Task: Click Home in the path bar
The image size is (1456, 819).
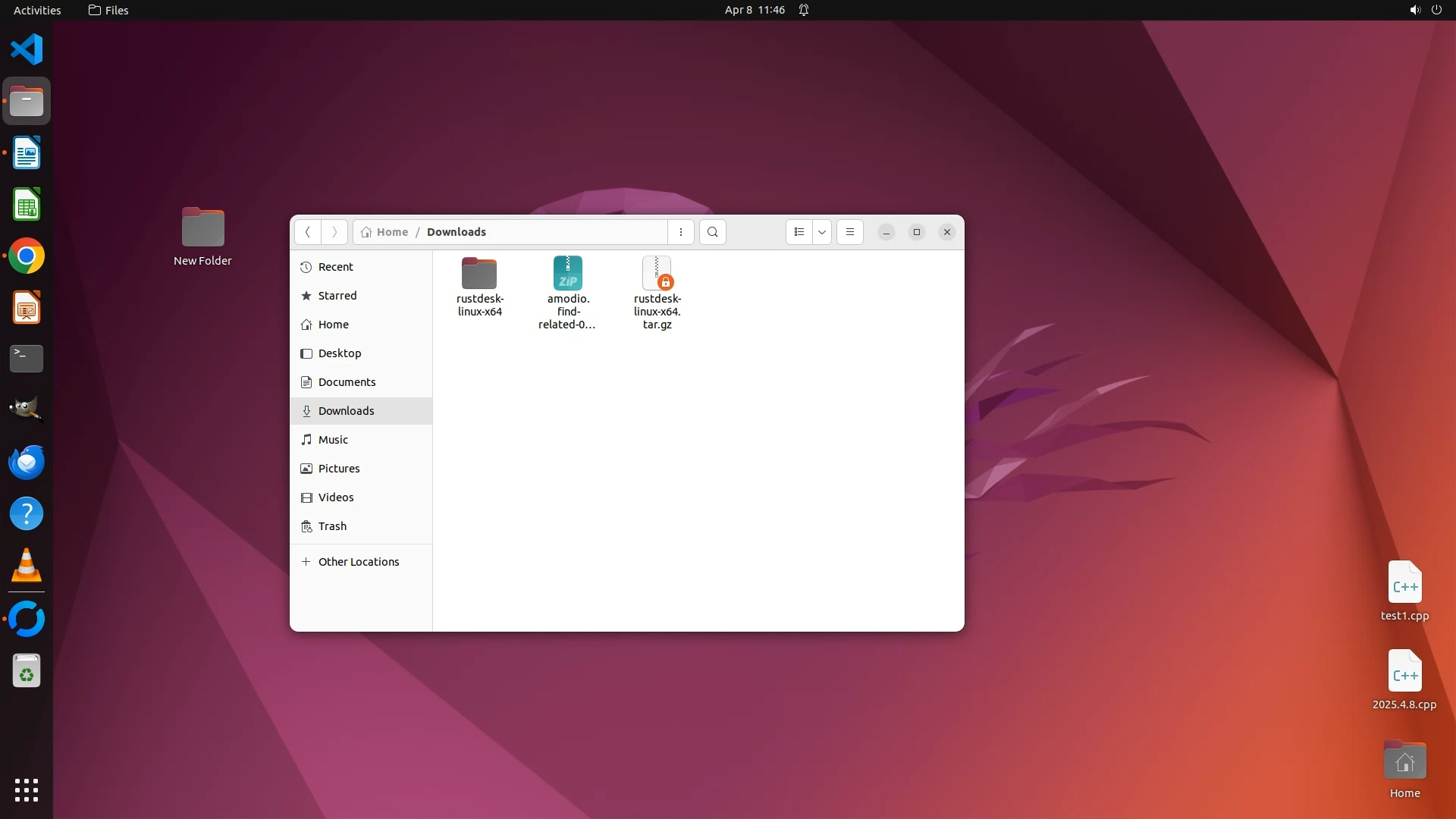Action: 391,232
